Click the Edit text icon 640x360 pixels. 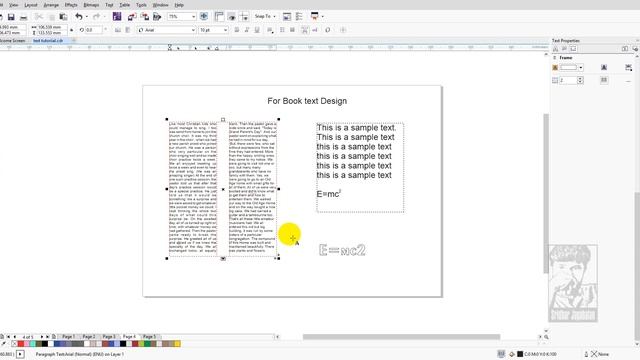315,30
